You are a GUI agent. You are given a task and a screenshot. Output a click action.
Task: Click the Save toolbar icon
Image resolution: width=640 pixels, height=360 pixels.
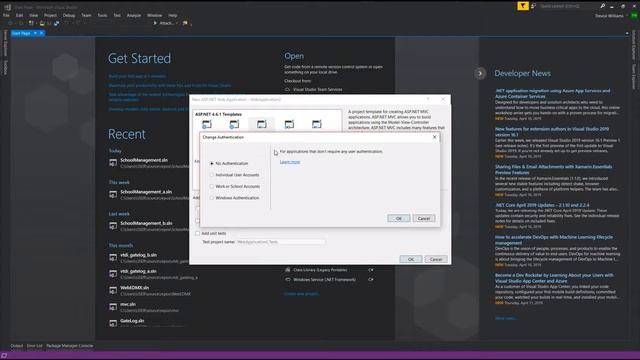tap(49, 23)
